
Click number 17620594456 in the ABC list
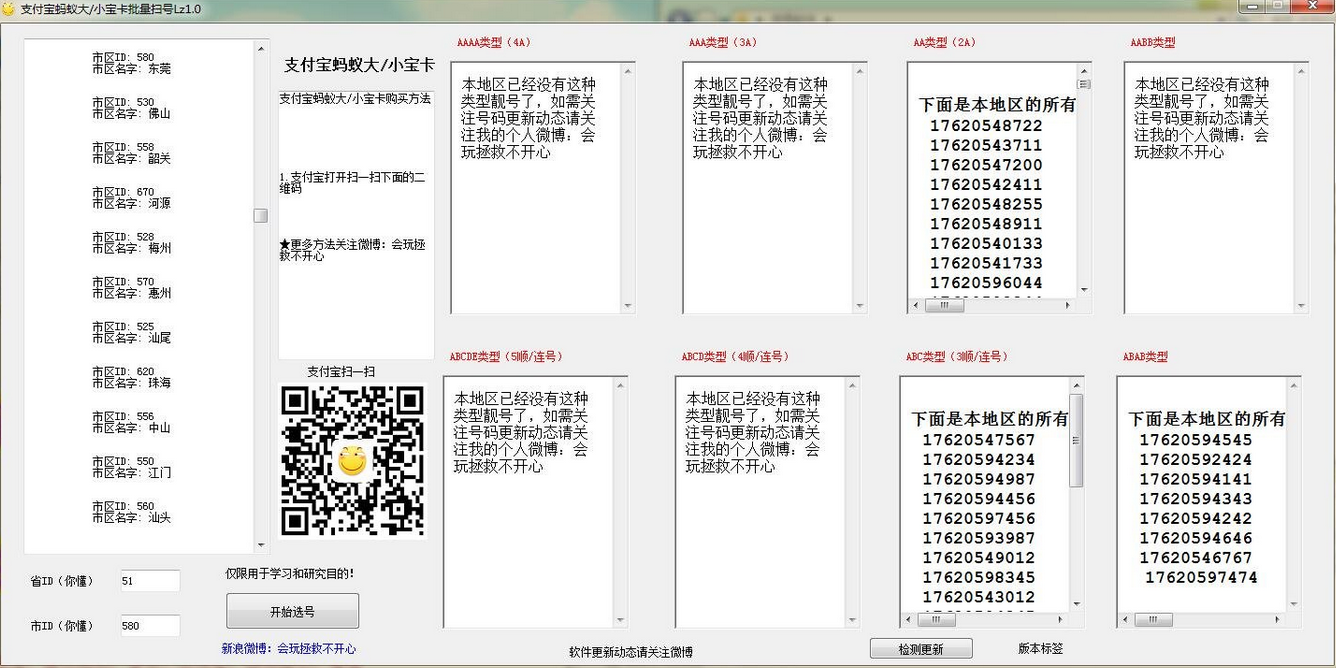tap(979, 499)
